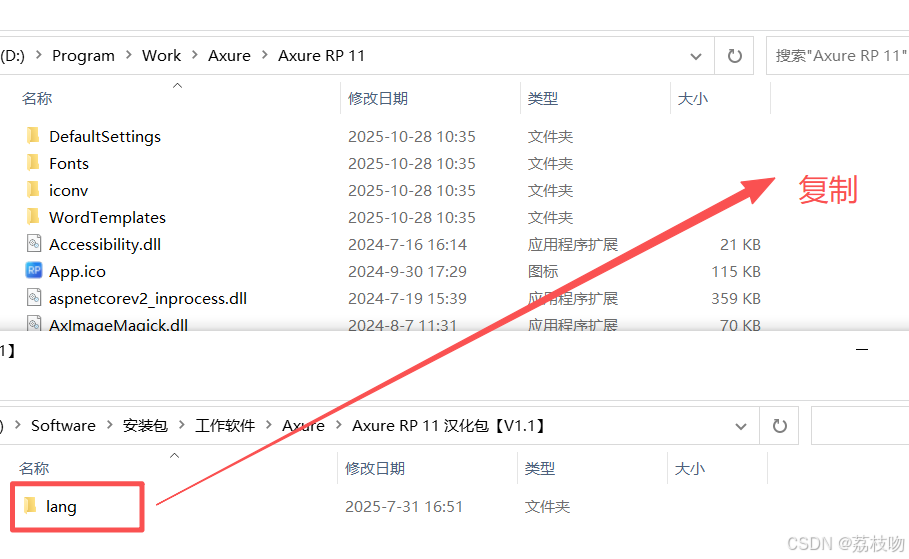The height and width of the screenshot is (559, 909).
Task: Select the App.ico RP icon
Action: (x=34, y=270)
